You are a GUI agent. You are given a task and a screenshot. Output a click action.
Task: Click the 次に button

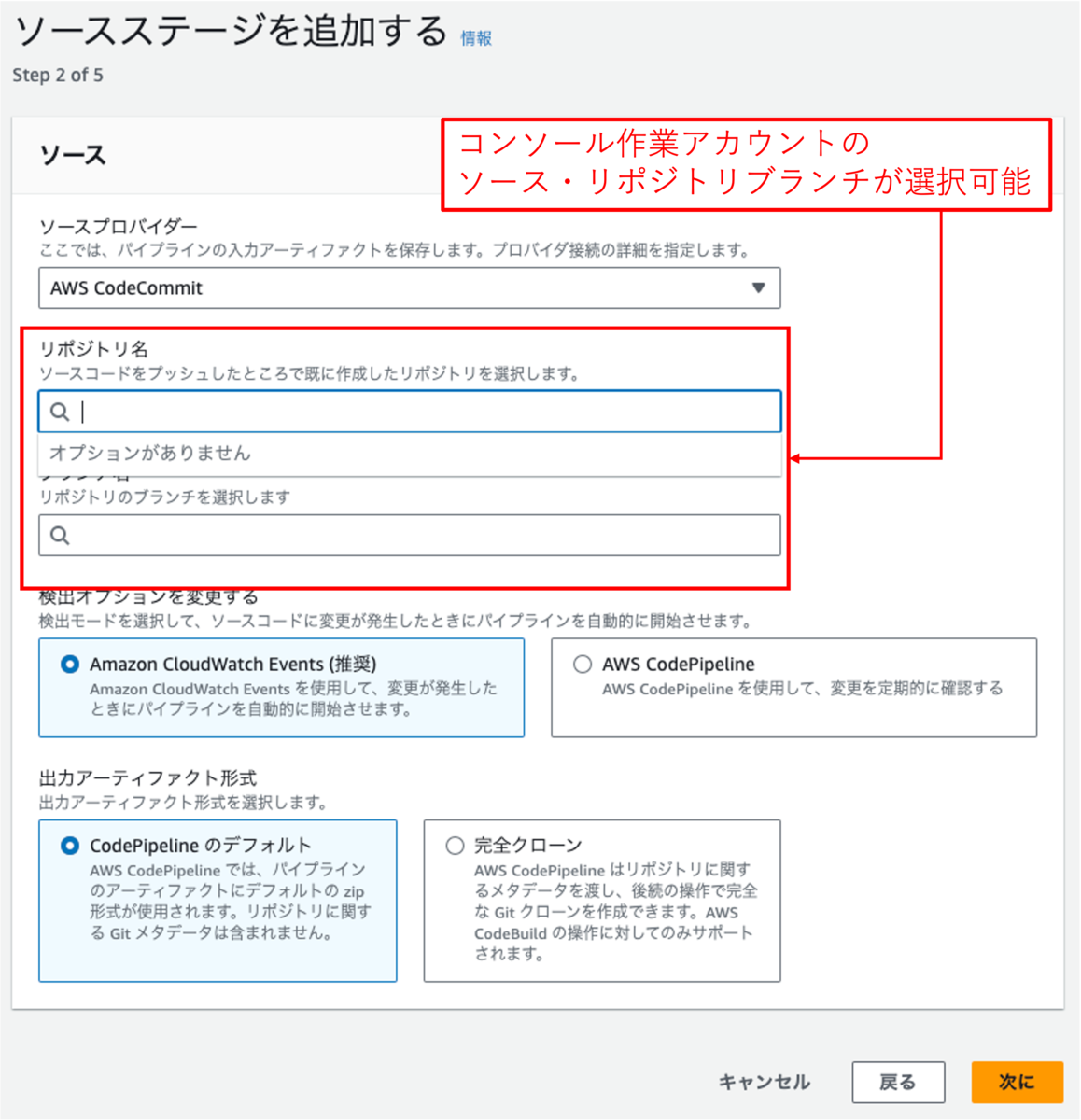(1017, 1082)
